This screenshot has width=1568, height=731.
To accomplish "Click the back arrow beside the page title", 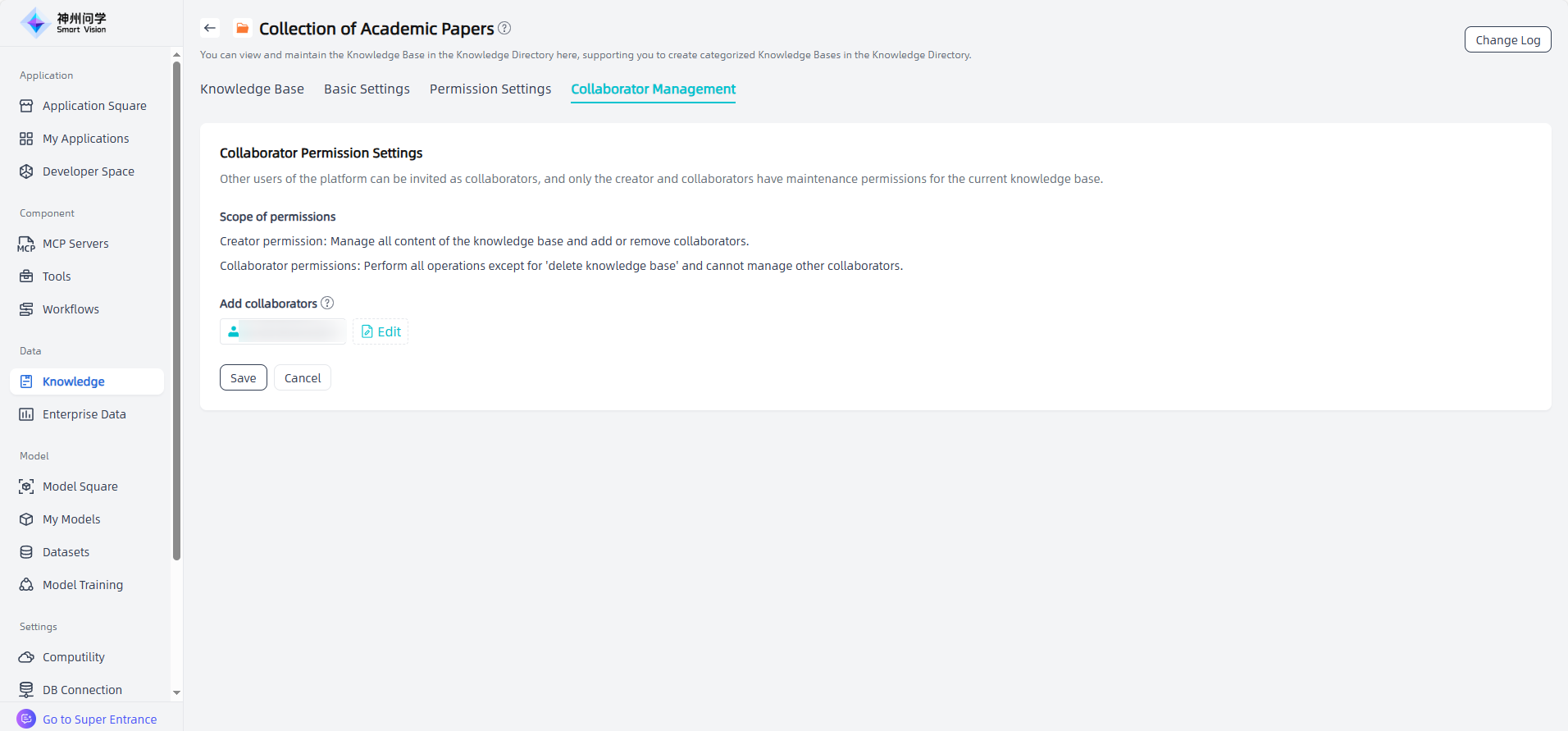I will tap(210, 28).
